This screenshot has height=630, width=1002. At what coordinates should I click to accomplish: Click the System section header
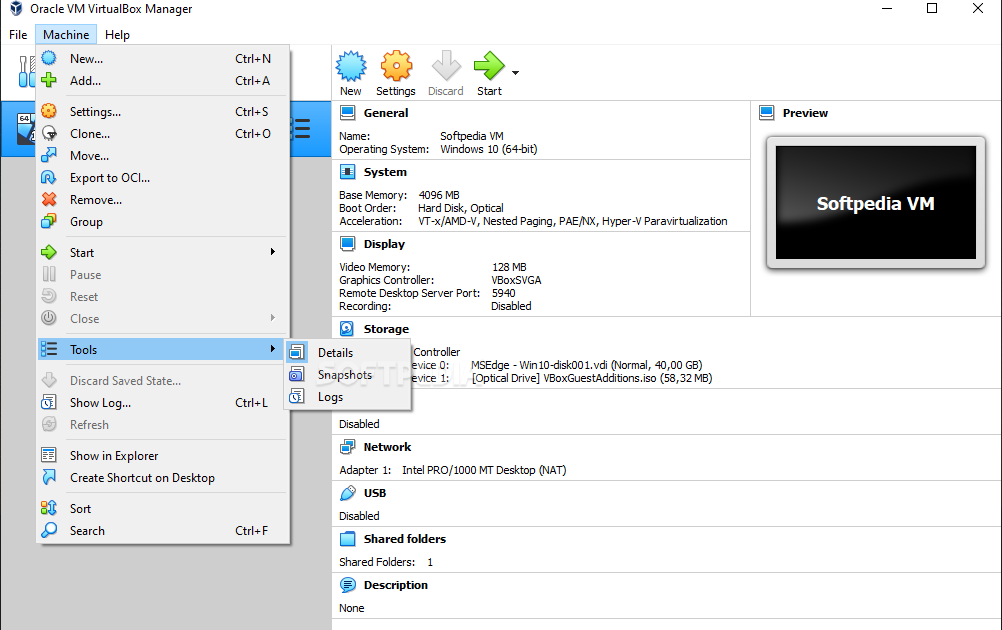[x=385, y=172]
